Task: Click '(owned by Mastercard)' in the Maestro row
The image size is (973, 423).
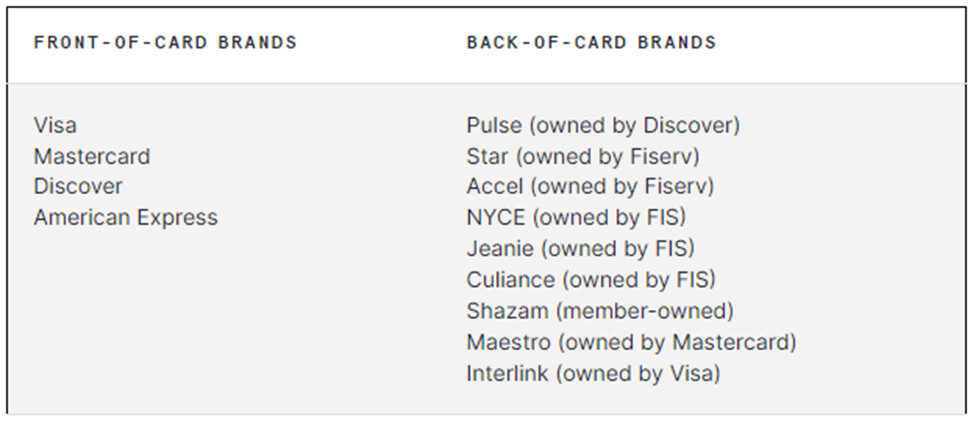Action: tap(677, 342)
